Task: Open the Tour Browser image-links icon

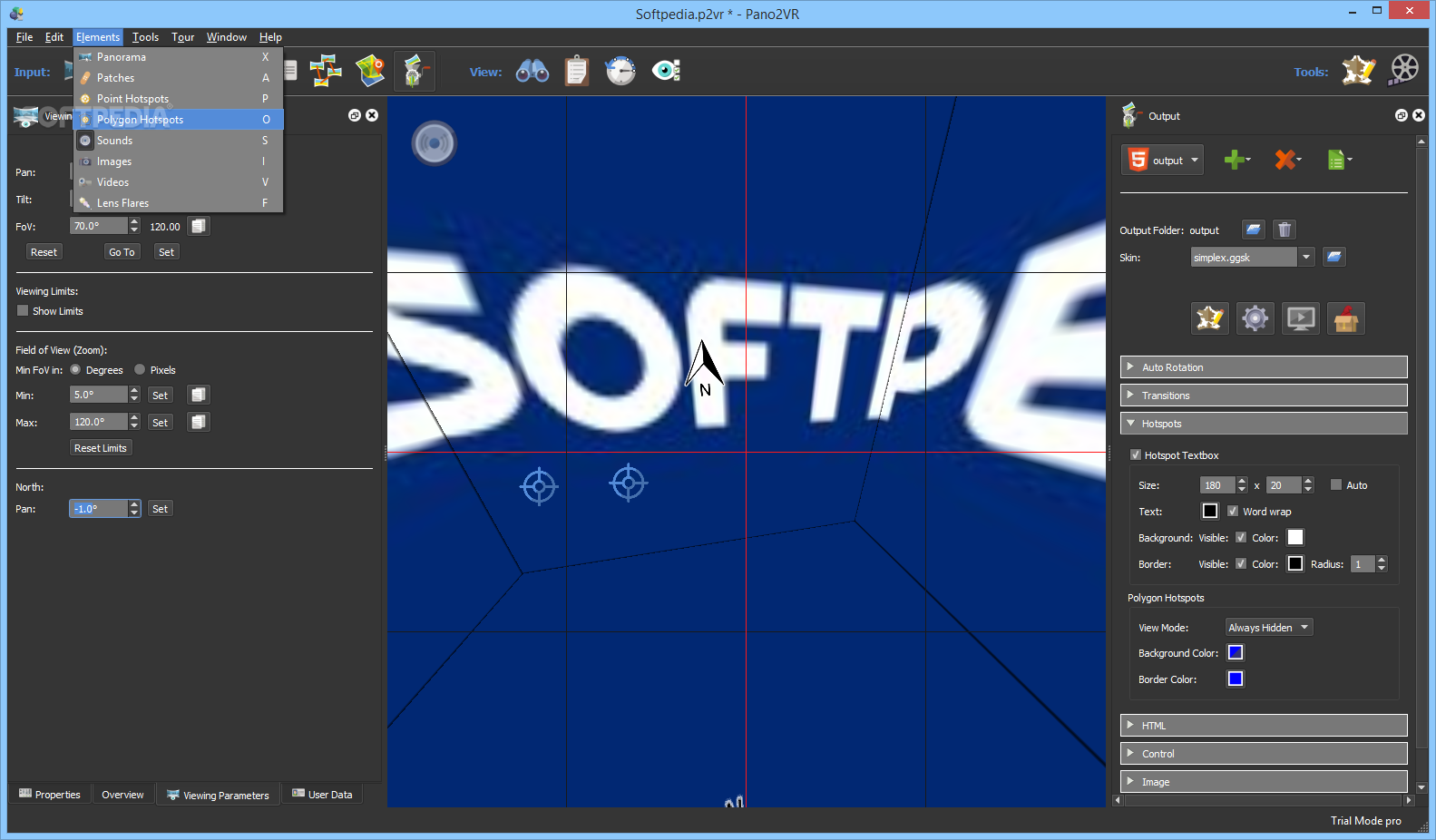Action: (326, 71)
